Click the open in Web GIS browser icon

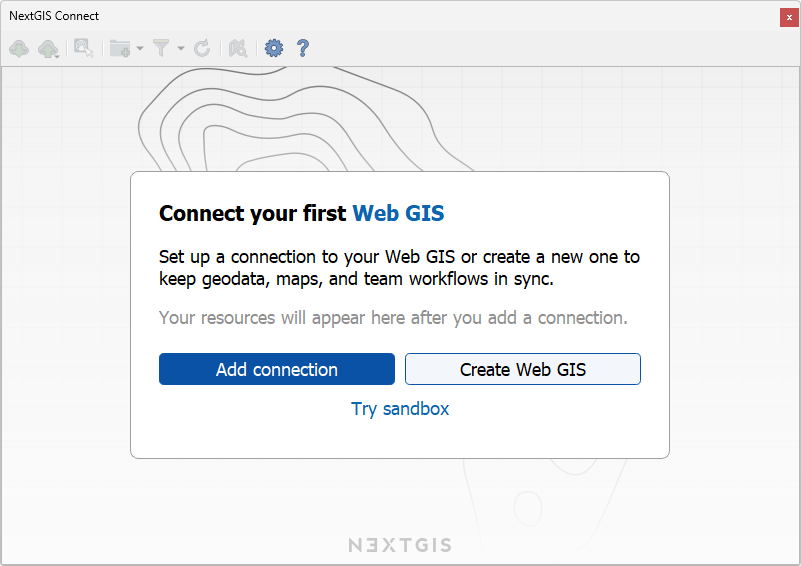pos(84,49)
